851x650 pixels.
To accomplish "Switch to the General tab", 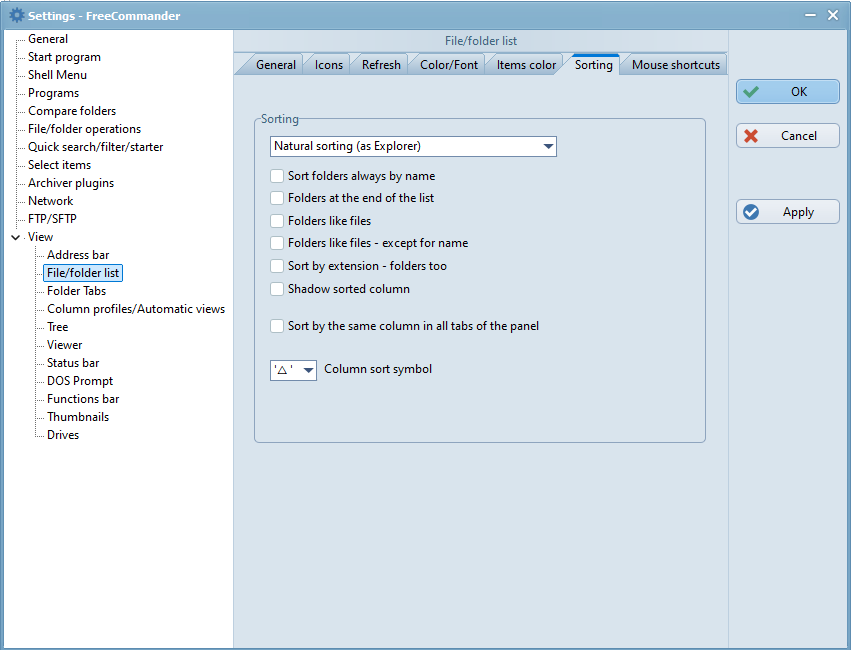I will click(276, 65).
